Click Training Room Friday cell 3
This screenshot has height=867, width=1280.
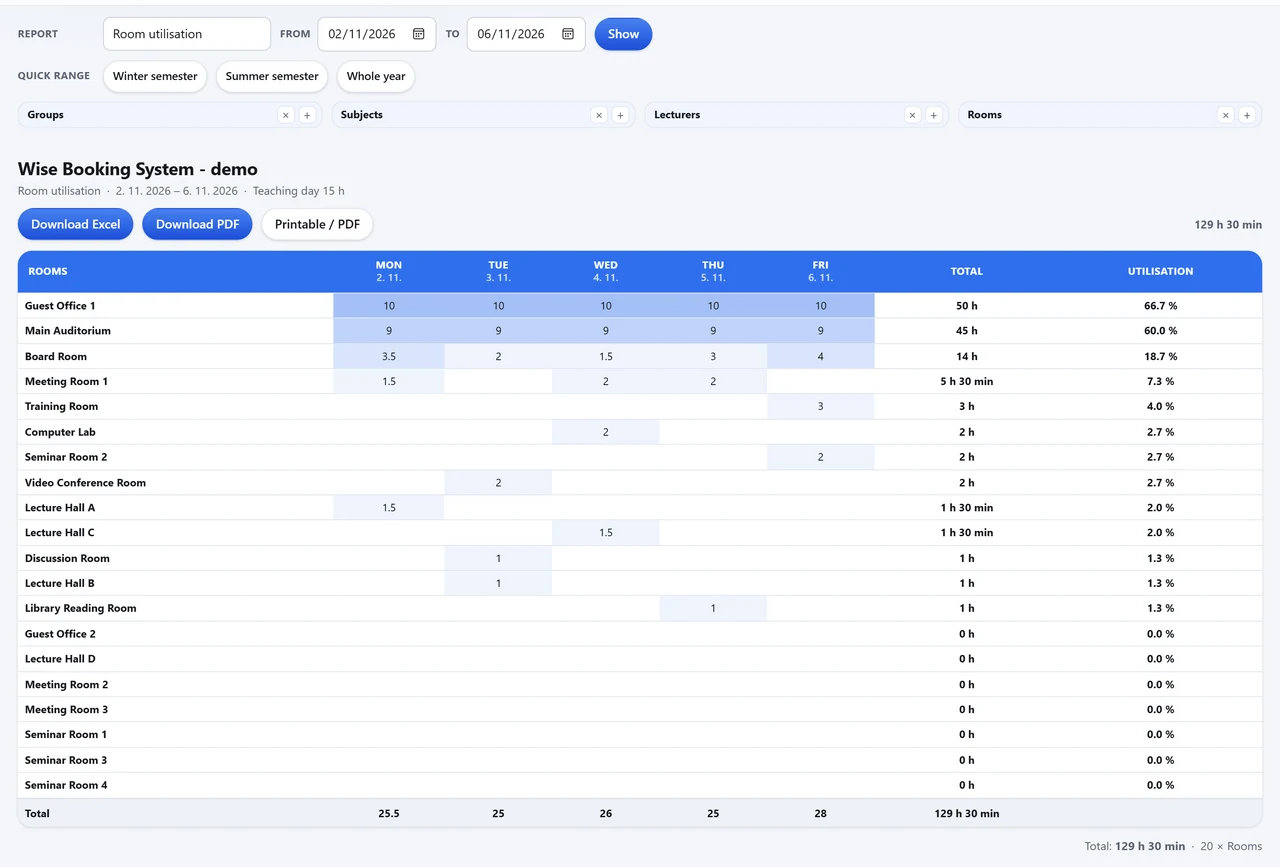(x=821, y=407)
